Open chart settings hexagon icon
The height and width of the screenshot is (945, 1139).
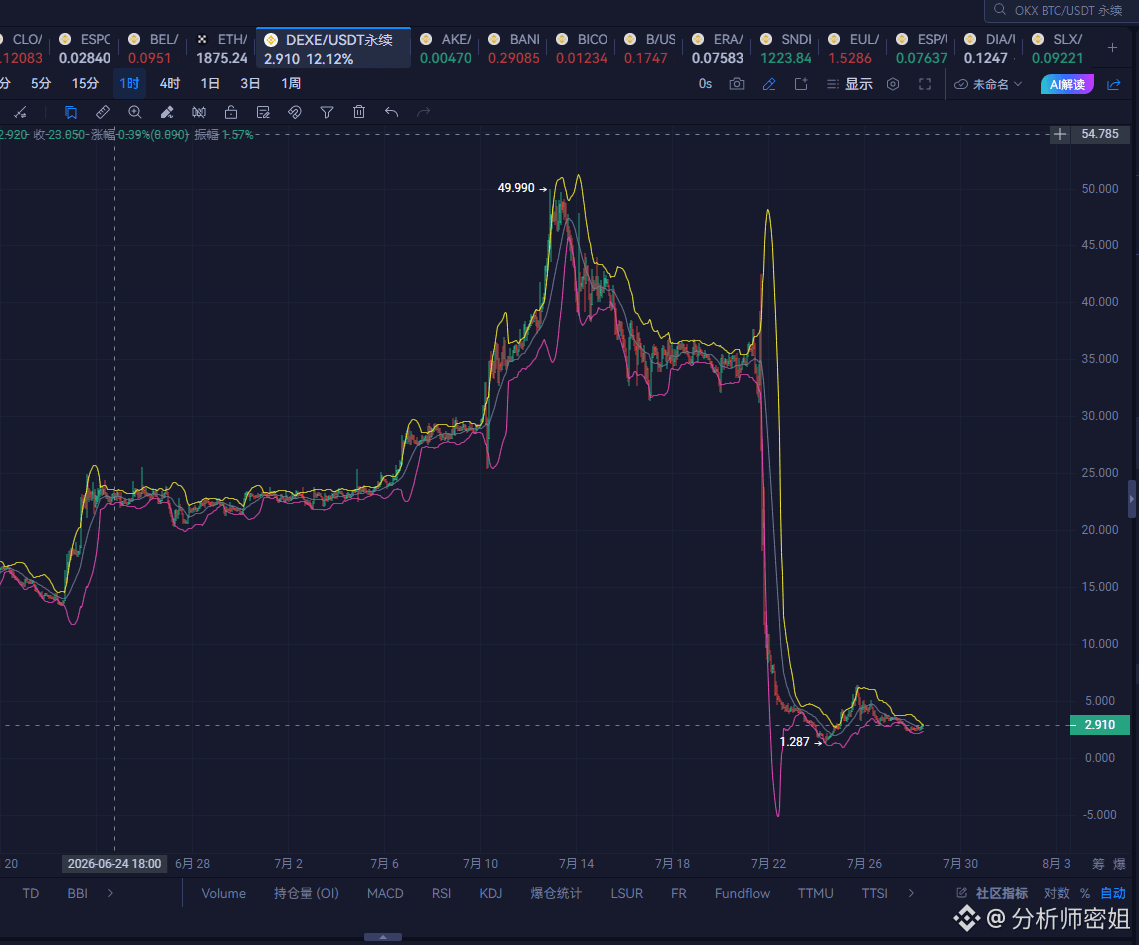tap(893, 84)
